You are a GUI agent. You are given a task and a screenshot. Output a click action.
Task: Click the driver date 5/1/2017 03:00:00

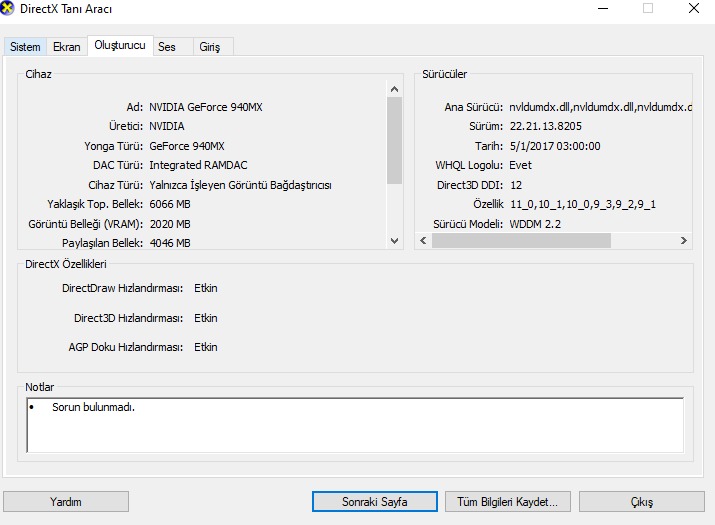(x=555, y=146)
